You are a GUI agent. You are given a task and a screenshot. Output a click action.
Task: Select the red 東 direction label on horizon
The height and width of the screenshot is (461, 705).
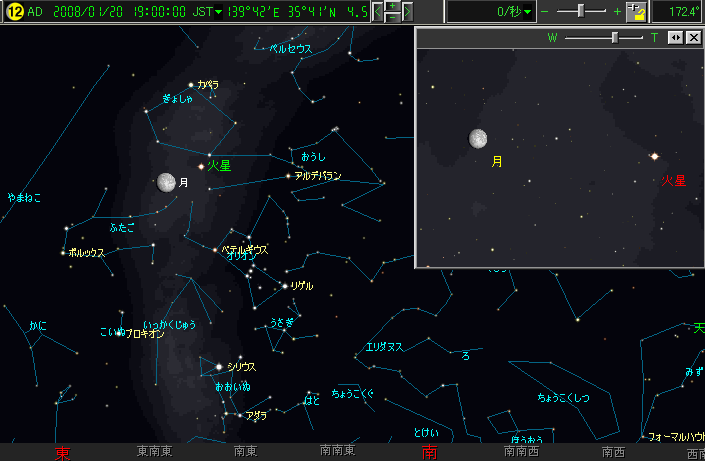(x=62, y=452)
